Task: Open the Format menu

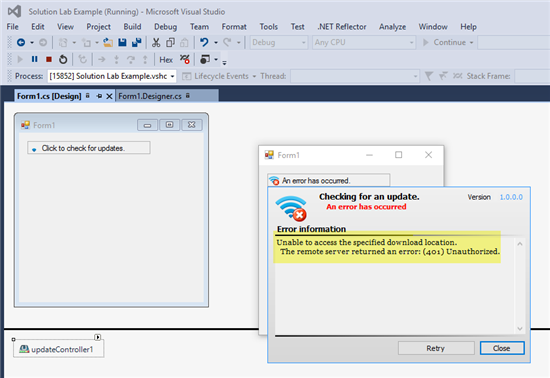Action: pos(234,27)
